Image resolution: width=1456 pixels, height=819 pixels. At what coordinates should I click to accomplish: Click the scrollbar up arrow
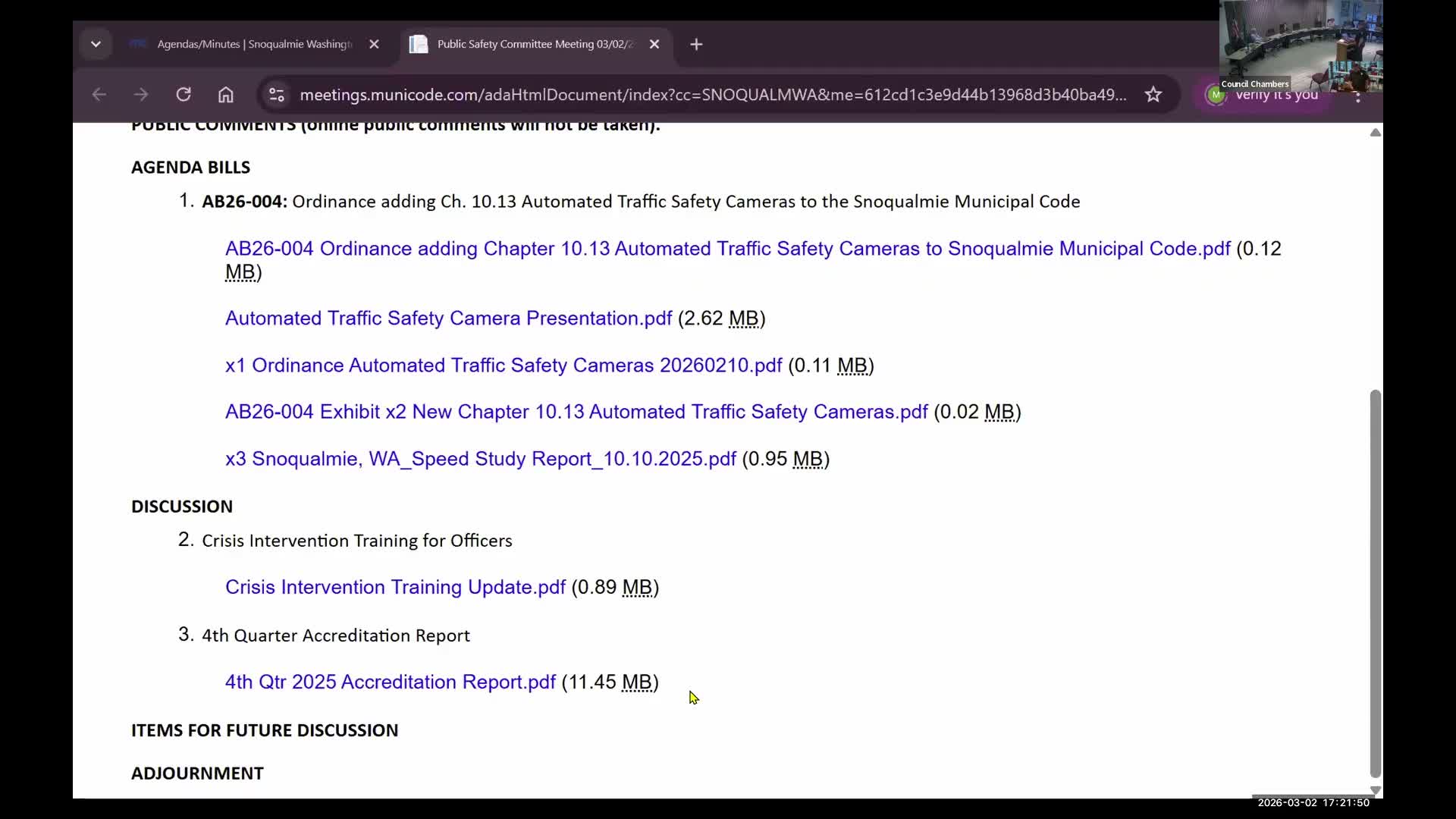(x=1375, y=133)
